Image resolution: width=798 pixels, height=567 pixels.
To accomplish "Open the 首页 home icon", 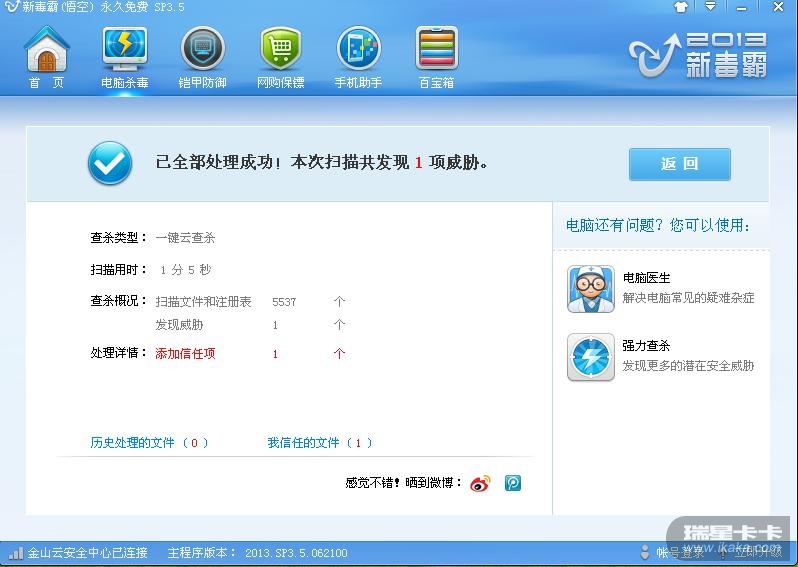I will [46, 49].
